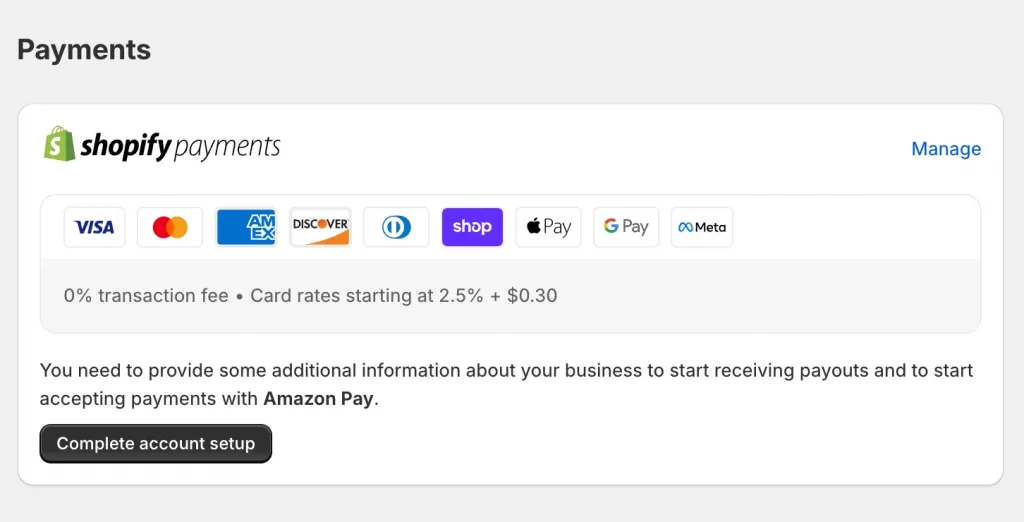Click the Payments page heading
Image resolution: width=1024 pixels, height=522 pixels.
coord(84,49)
